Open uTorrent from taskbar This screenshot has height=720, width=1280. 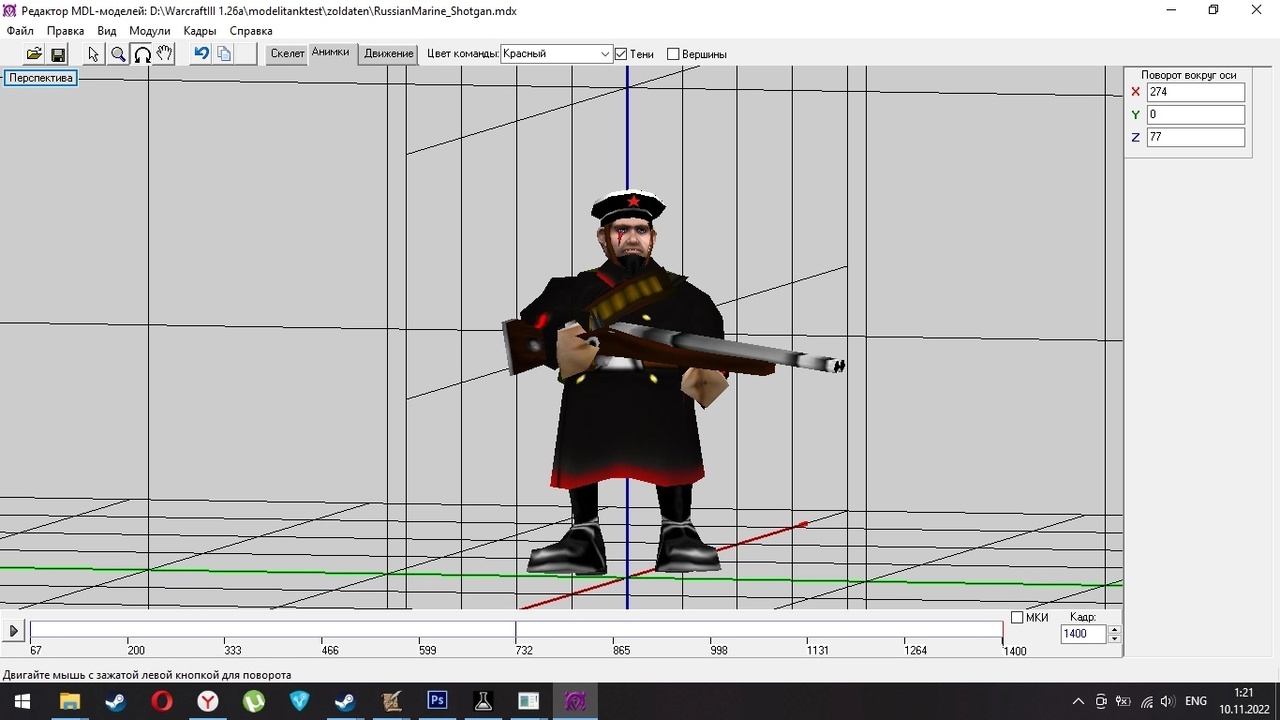[x=253, y=701]
